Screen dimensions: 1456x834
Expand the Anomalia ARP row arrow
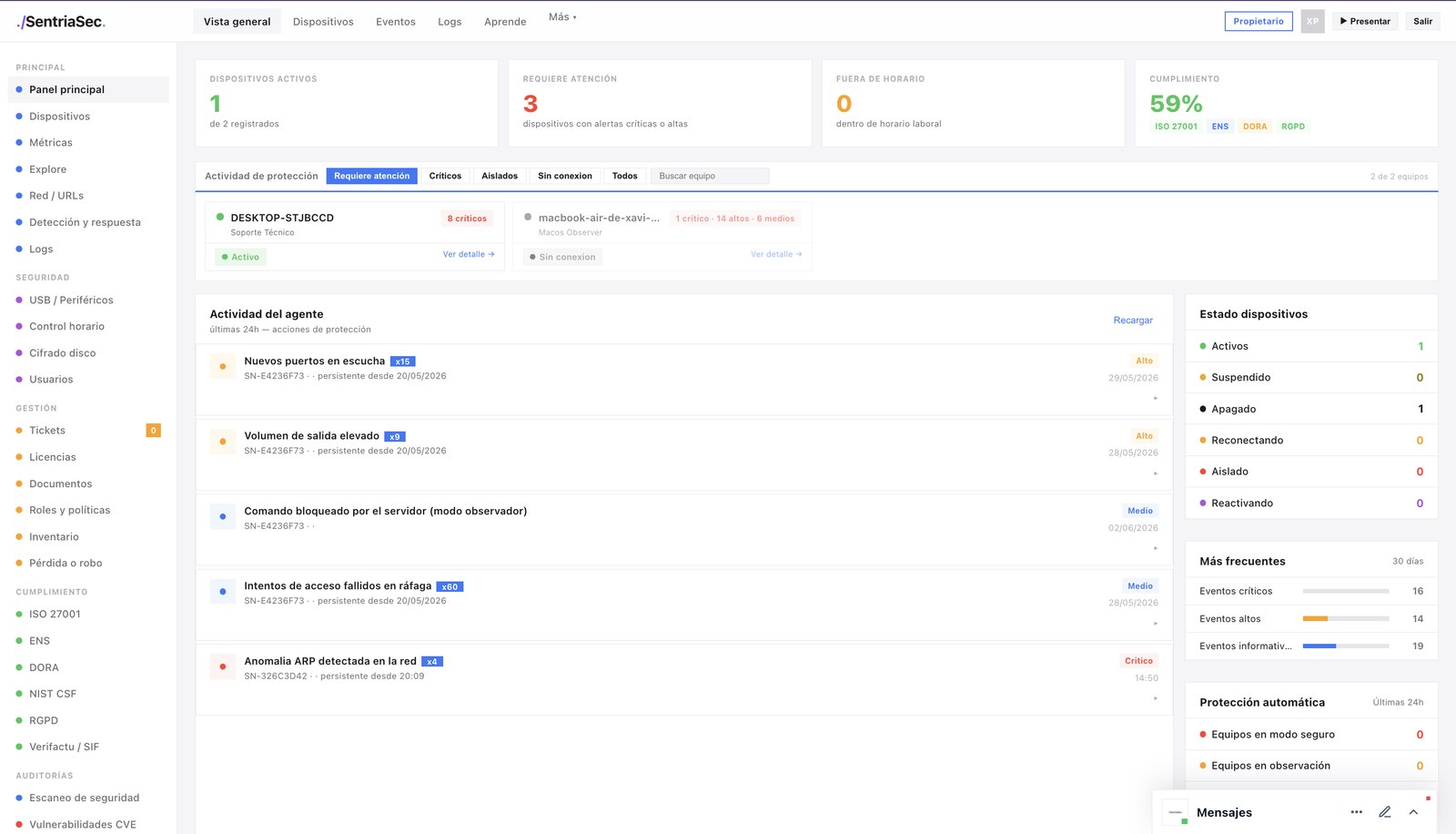pyautogui.click(x=1156, y=698)
